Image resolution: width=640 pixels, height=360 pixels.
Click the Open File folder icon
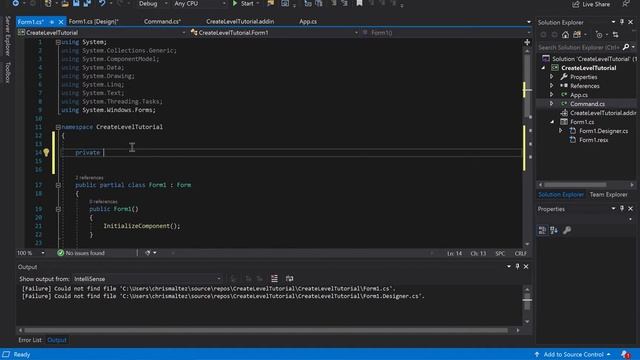pos(65,4)
